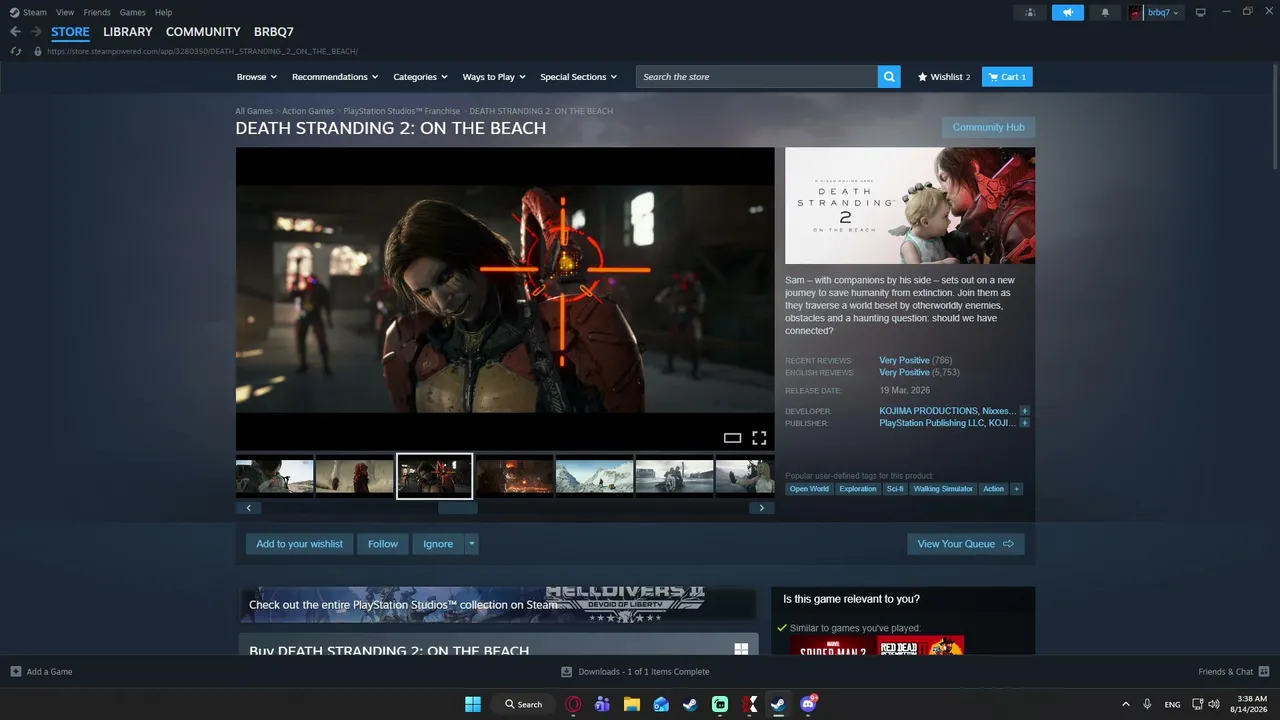This screenshot has height=720, width=1280.
Task: Click the magnifier search button in the store
Action: pyautogui.click(x=889, y=77)
